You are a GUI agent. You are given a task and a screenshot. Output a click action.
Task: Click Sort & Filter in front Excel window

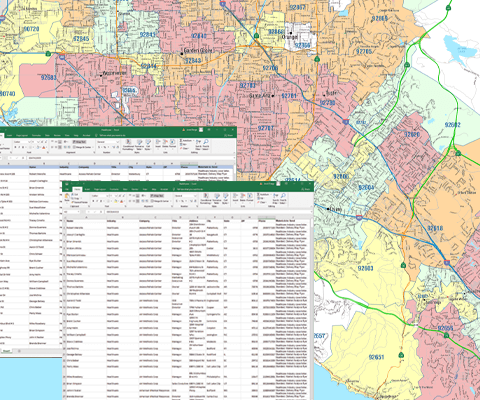tap(276, 199)
